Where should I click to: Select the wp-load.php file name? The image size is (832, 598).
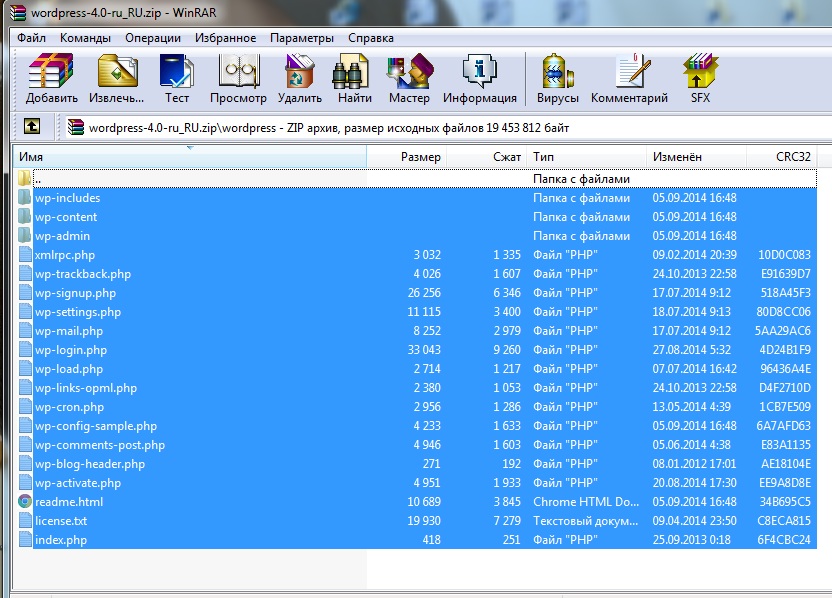[69, 369]
